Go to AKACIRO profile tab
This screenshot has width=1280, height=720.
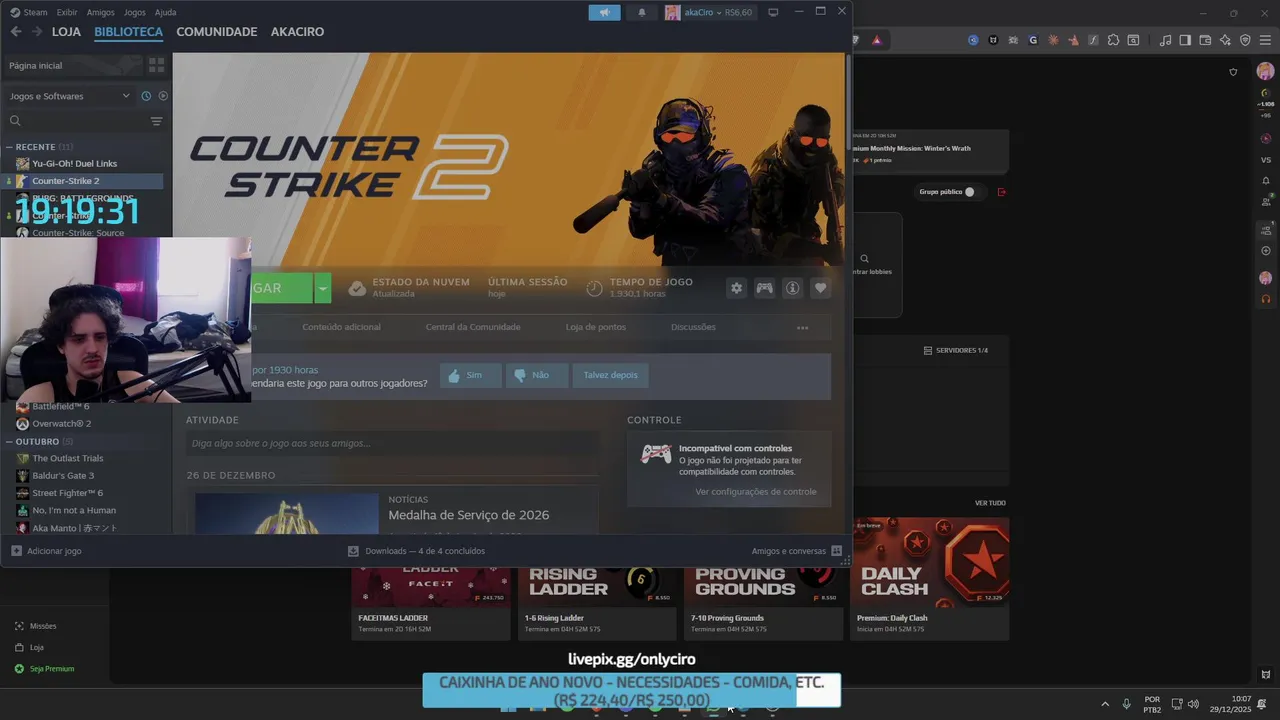click(x=297, y=32)
